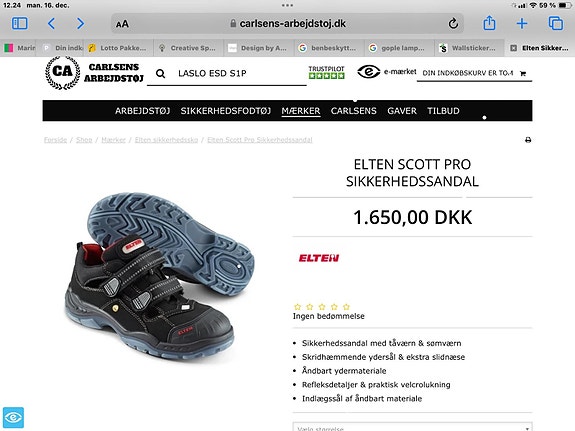Open the TILBUD menu item

pyautogui.click(x=443, y=111)
